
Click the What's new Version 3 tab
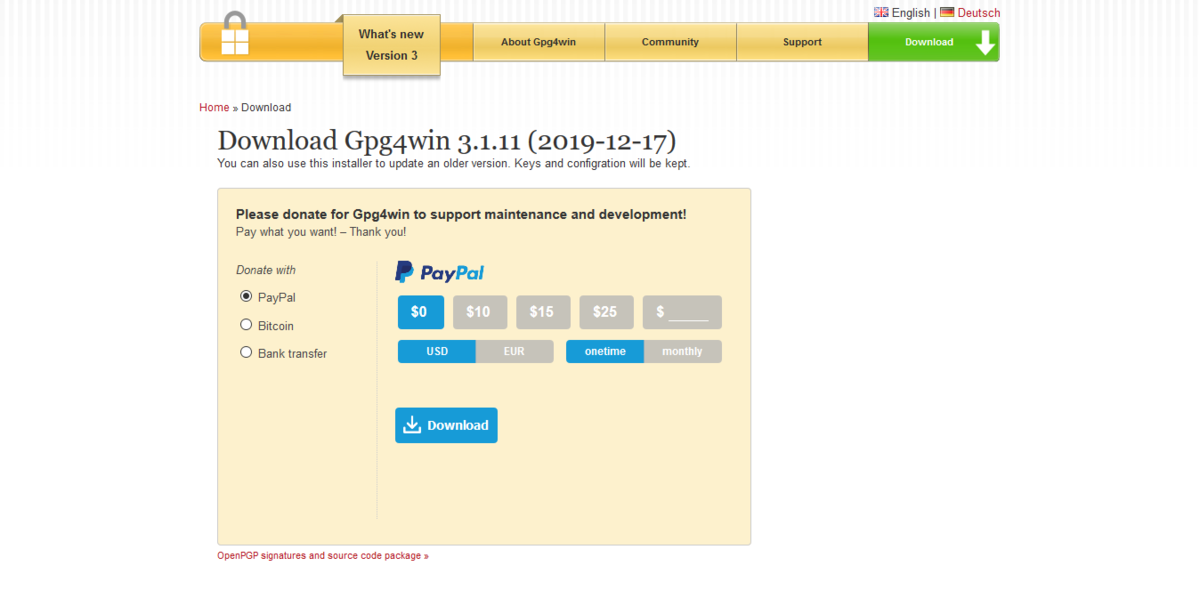click(x=391, y=45)
